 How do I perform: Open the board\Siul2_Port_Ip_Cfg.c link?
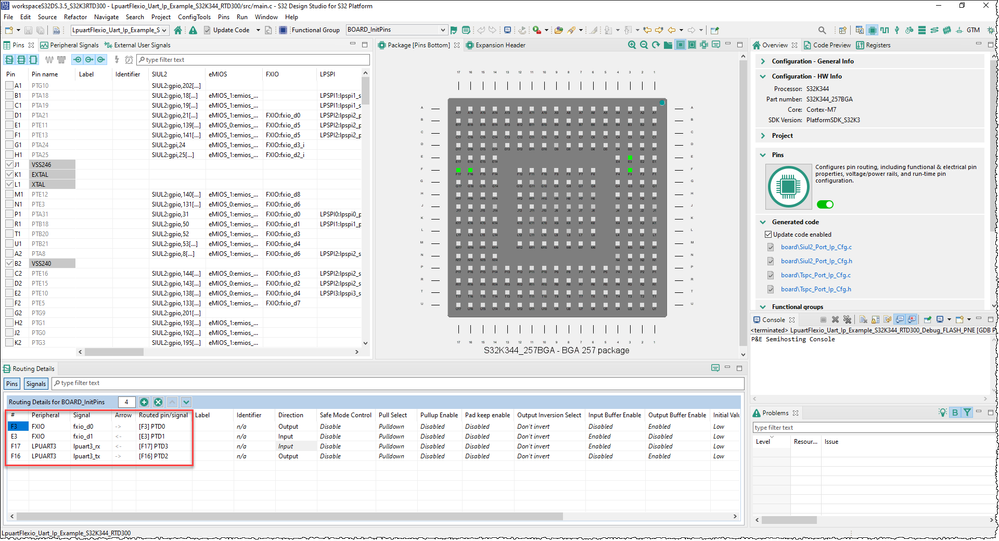(x=815, y=247)
